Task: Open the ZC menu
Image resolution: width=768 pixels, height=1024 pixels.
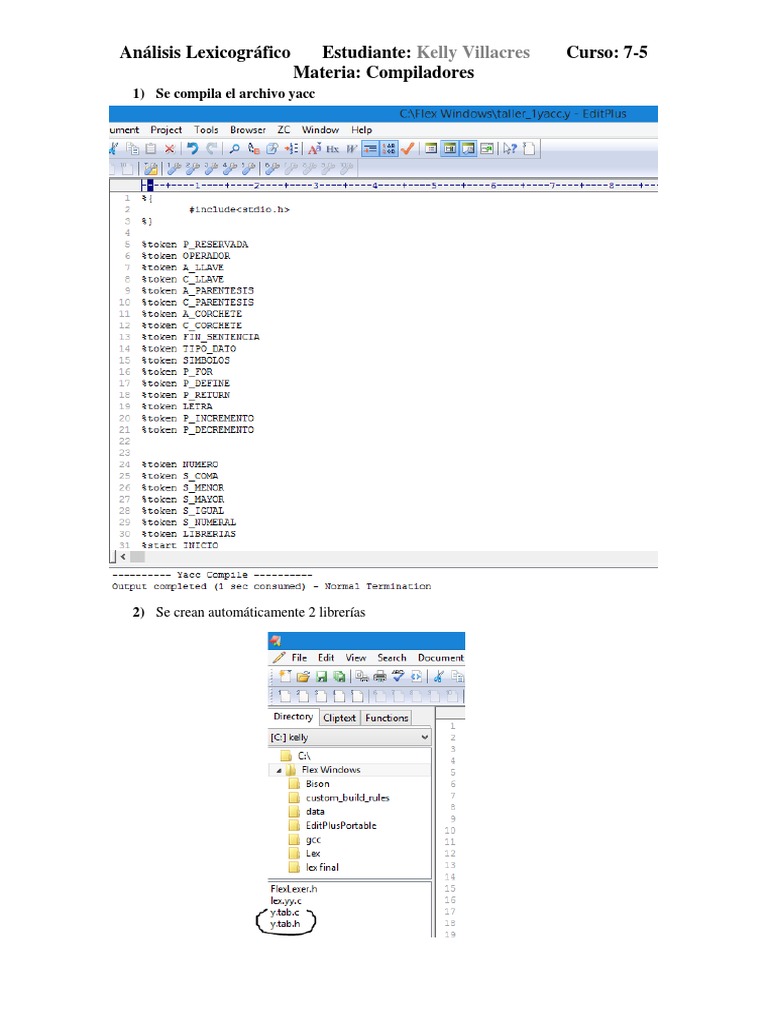Action: pyautogui.click(x=283, y=130)
